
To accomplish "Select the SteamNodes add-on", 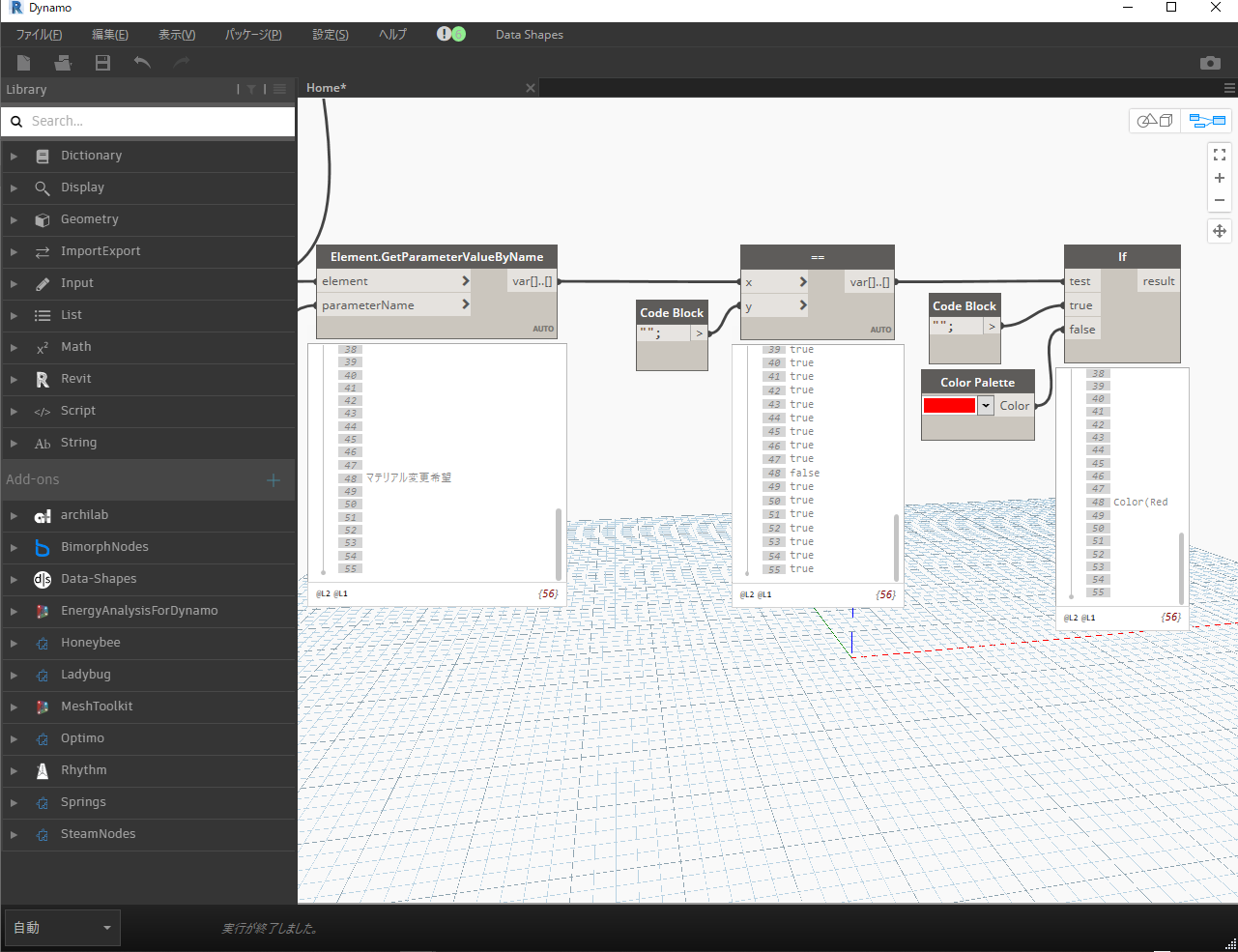I will tap(148, 834).
